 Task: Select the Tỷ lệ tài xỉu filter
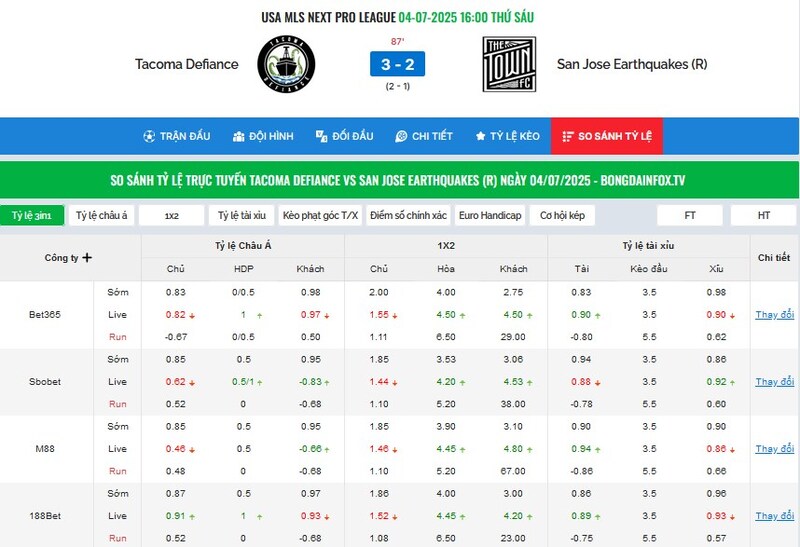coord(241,215)
